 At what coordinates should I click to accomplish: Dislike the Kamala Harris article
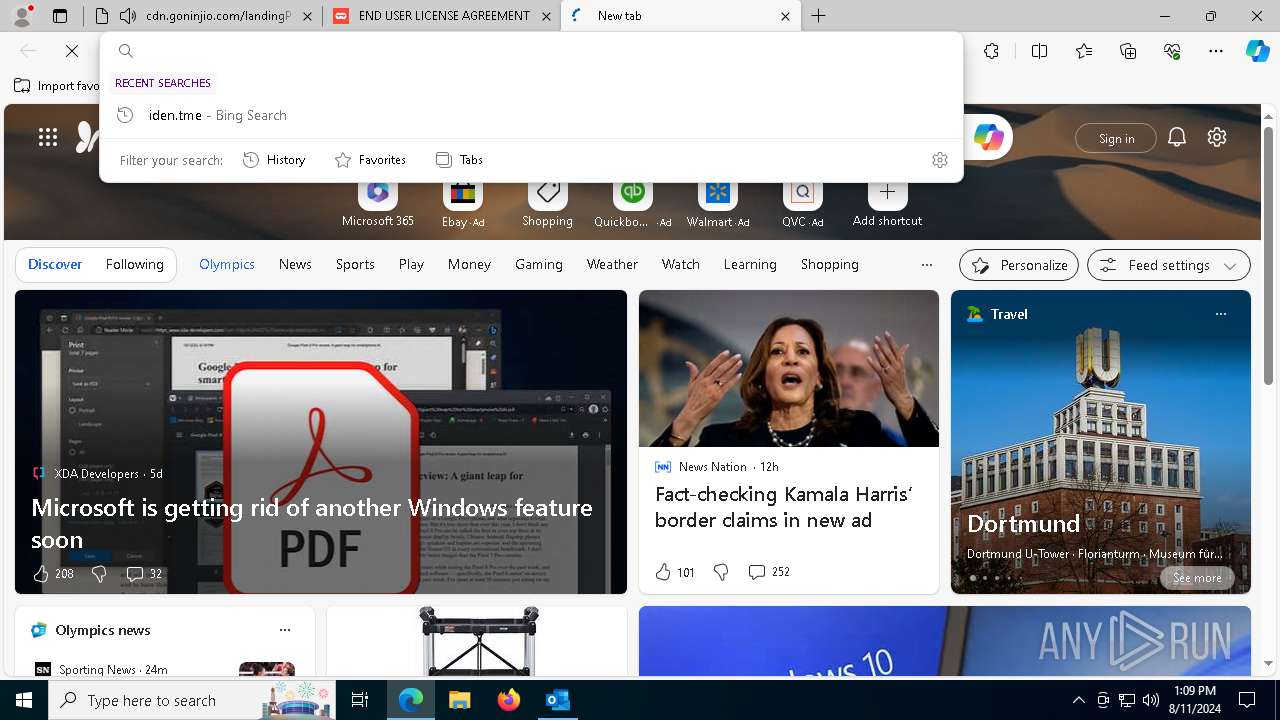[721, 572]
